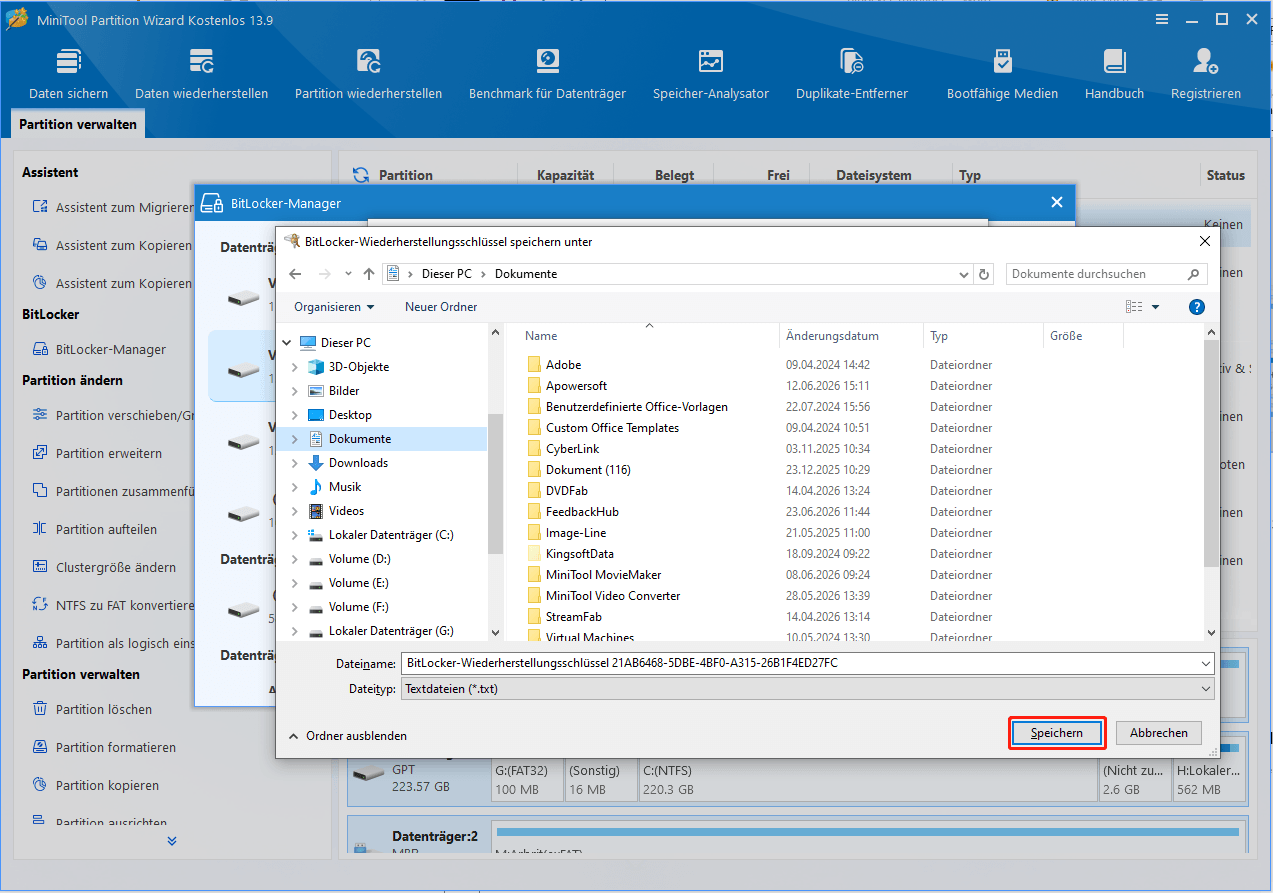The image size is (1273, 893).
Task: Launch Partition wiederherstellen wizard
Action: (x=368, y=74)
